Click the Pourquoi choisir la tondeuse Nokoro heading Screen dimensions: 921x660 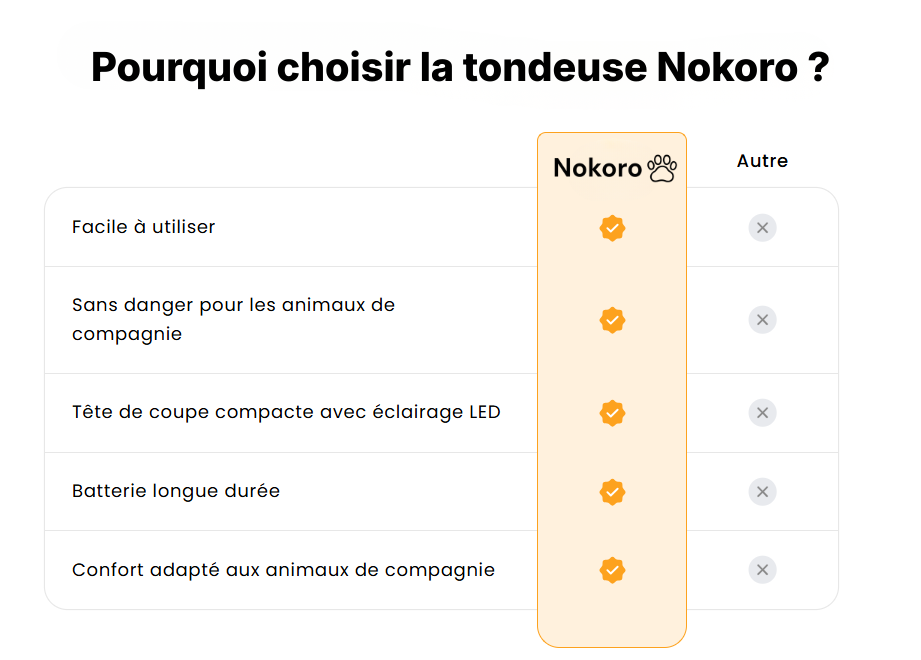pyautogui.click(x=460, y=67)
